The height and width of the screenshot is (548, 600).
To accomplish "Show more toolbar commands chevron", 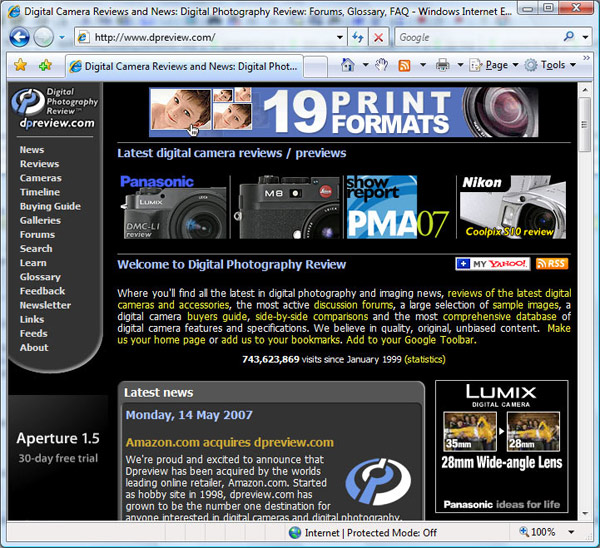I will coord(586,58).
